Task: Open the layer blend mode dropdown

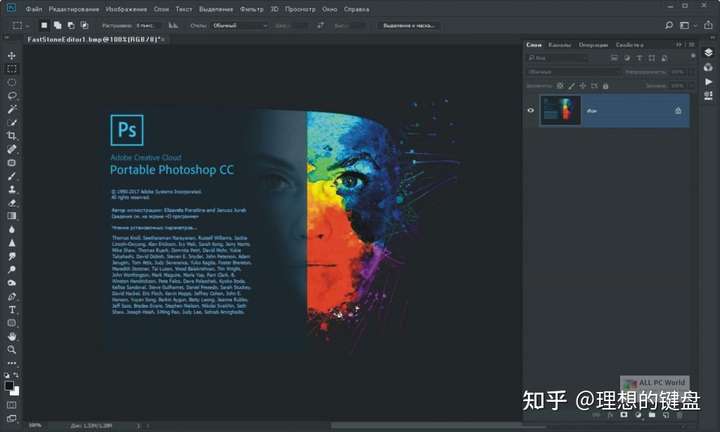Action: click(x=573, y=72)
